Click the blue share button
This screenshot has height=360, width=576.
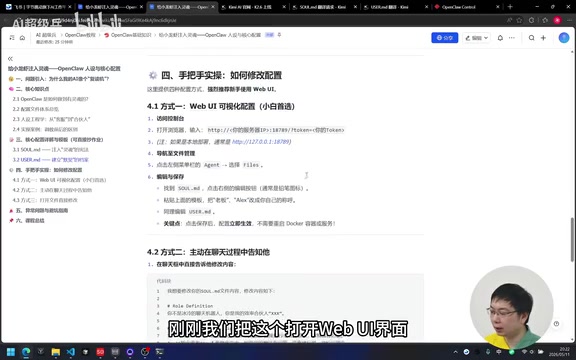pos(444,38)
